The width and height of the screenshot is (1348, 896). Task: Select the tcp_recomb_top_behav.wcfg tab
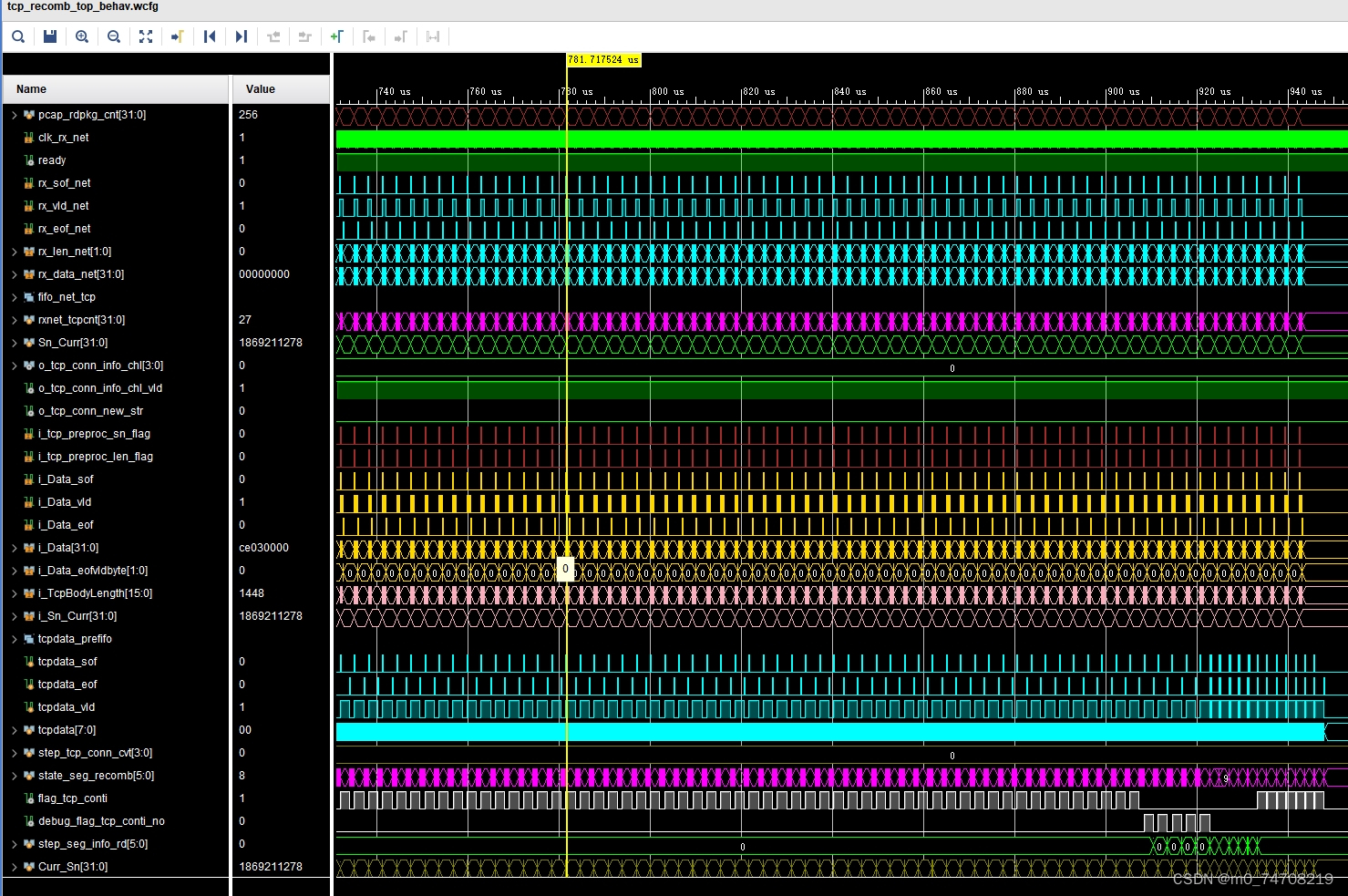coord(83,7)
